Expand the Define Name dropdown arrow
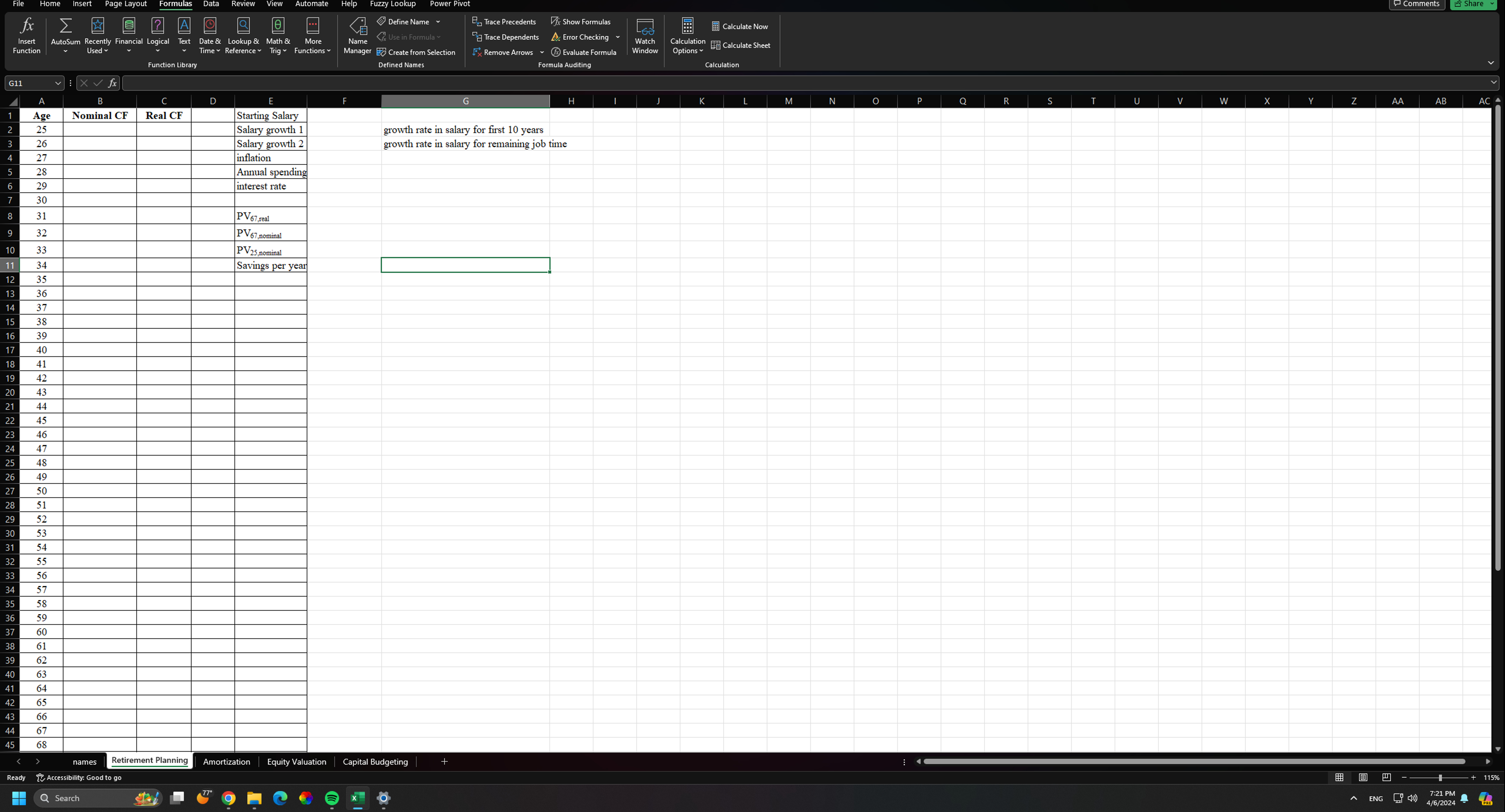 pos(438,22)
